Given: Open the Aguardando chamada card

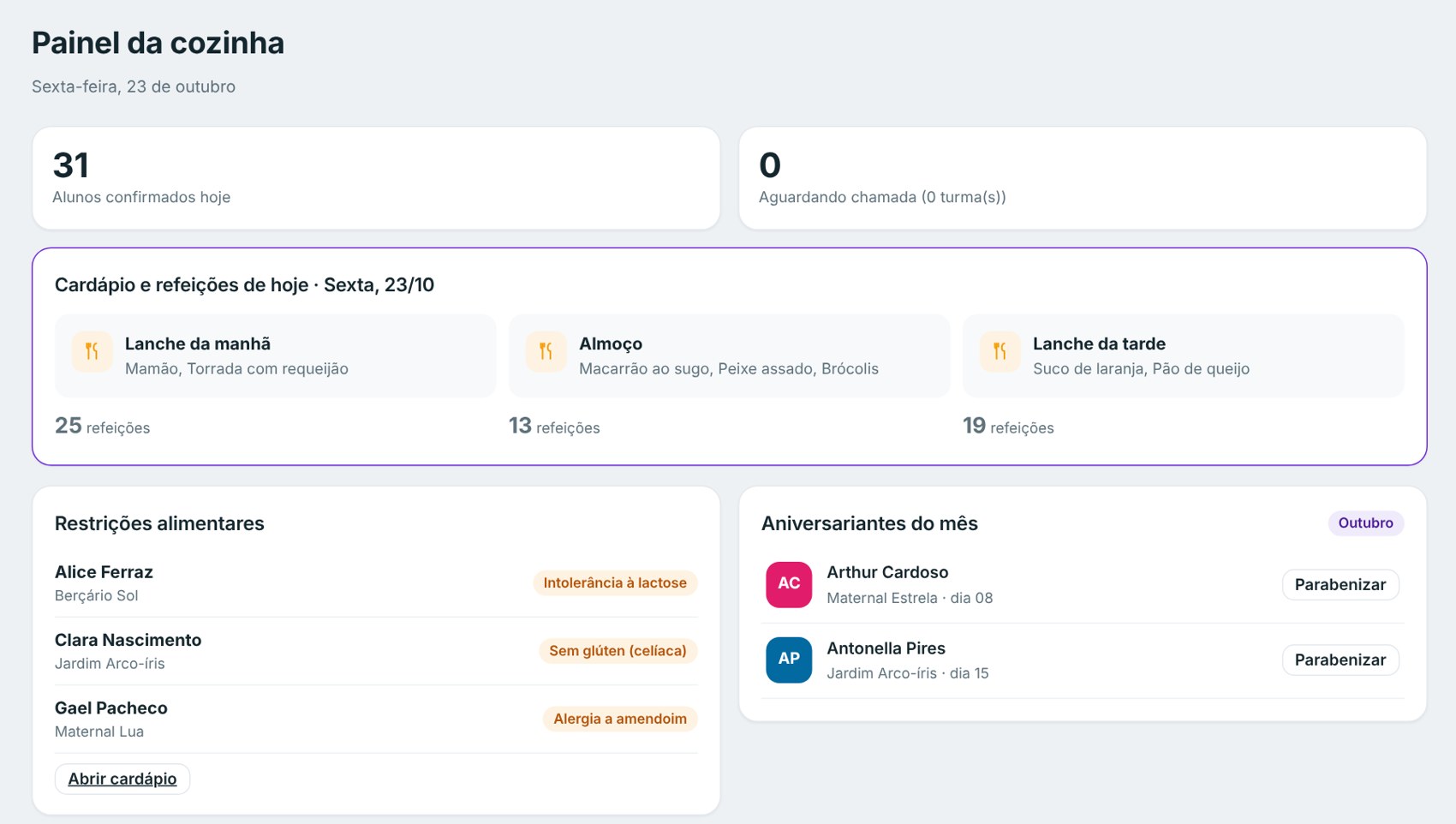Looking at the screenshot, I should pos(1083,178).
